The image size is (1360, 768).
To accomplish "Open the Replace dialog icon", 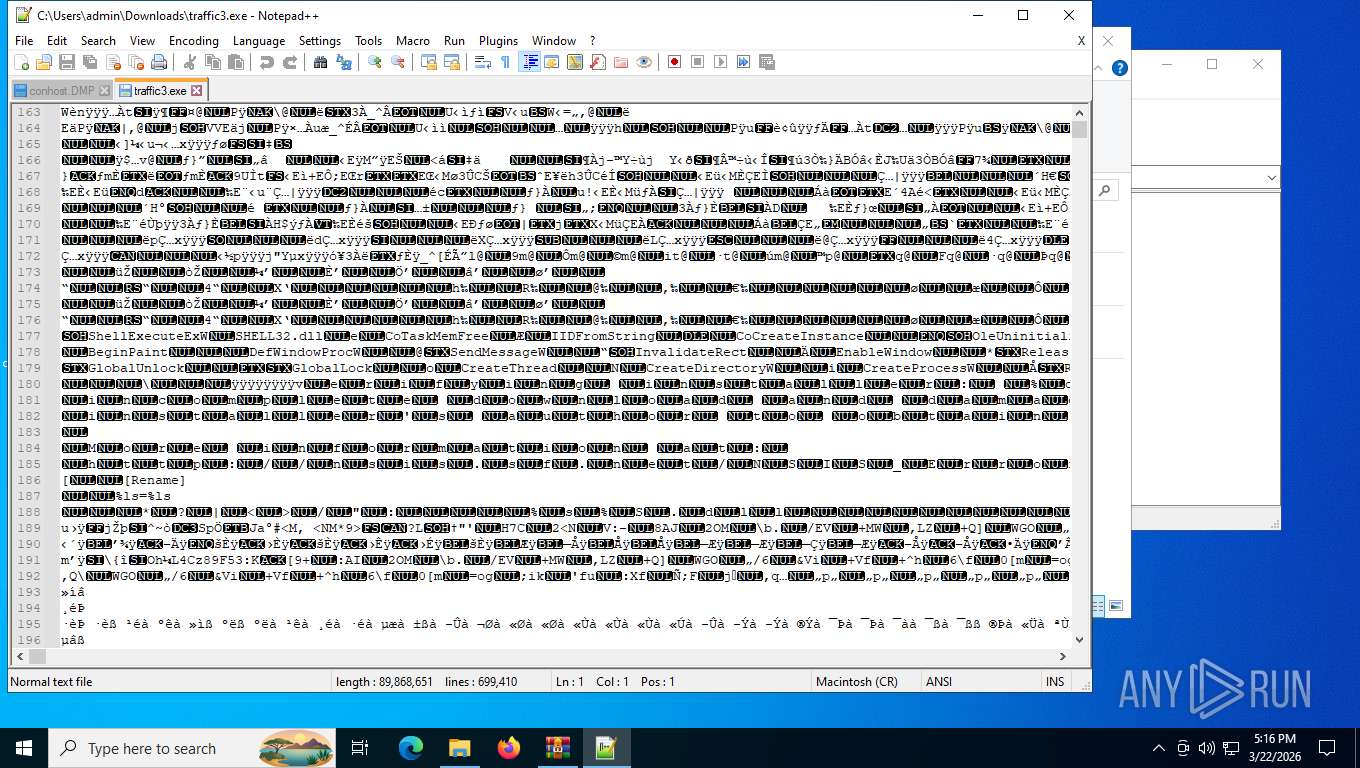I will 344,62.
